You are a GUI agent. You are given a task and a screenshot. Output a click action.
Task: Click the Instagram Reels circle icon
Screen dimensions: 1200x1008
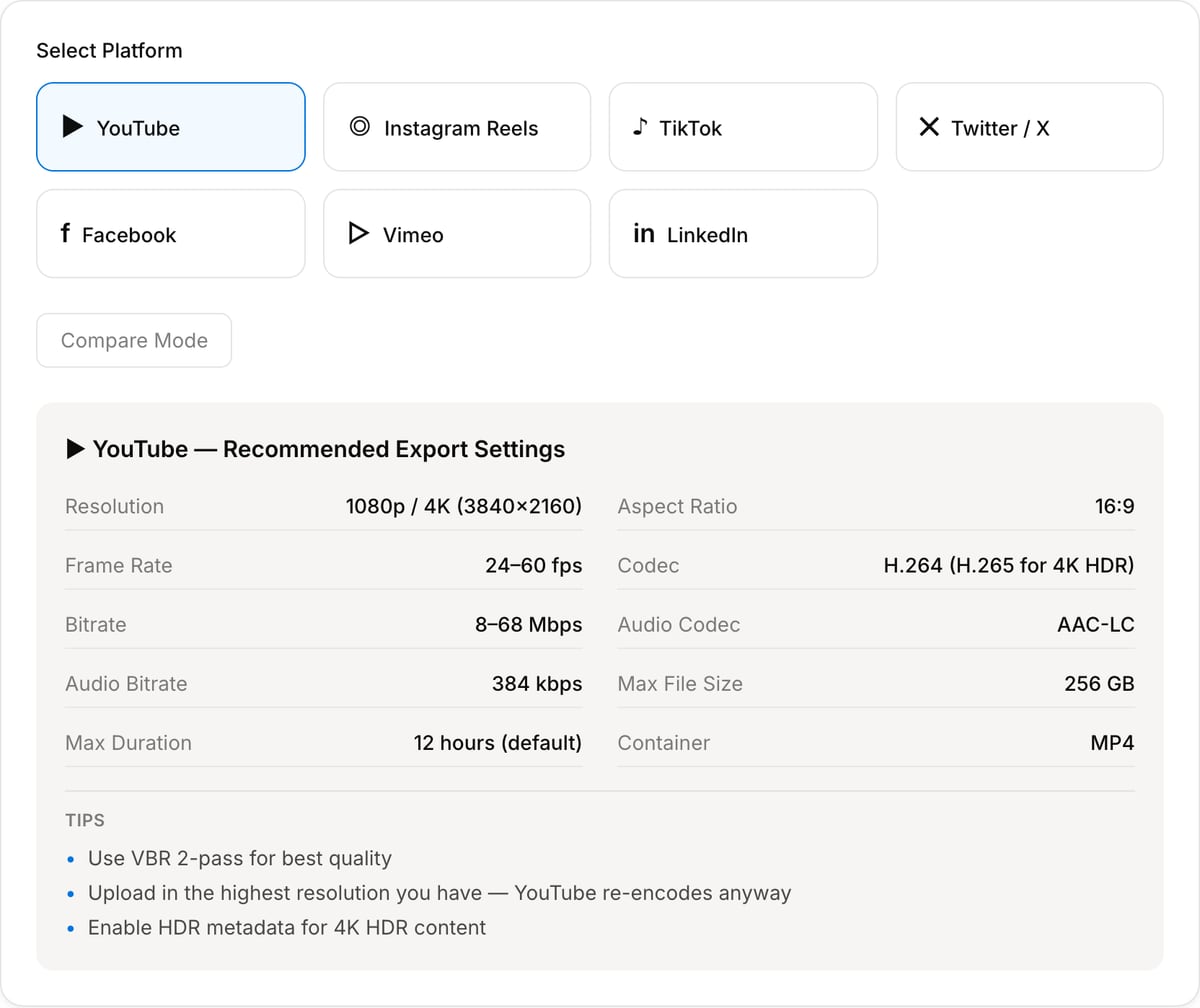360,127
